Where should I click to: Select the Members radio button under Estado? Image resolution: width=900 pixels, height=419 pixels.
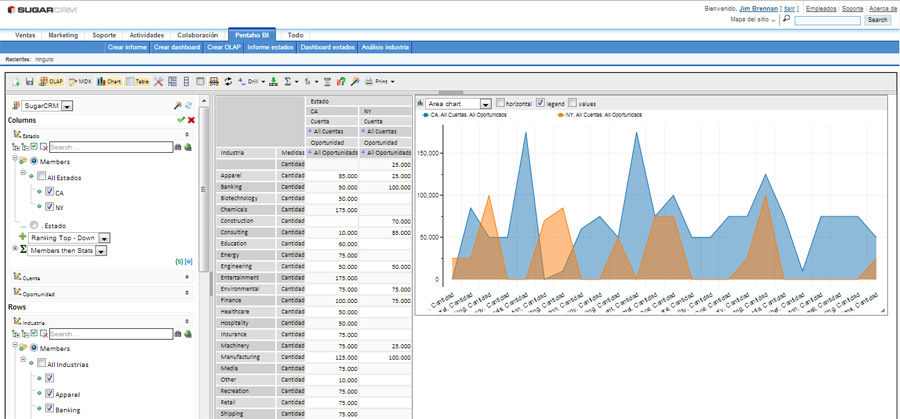coord(35,161)
